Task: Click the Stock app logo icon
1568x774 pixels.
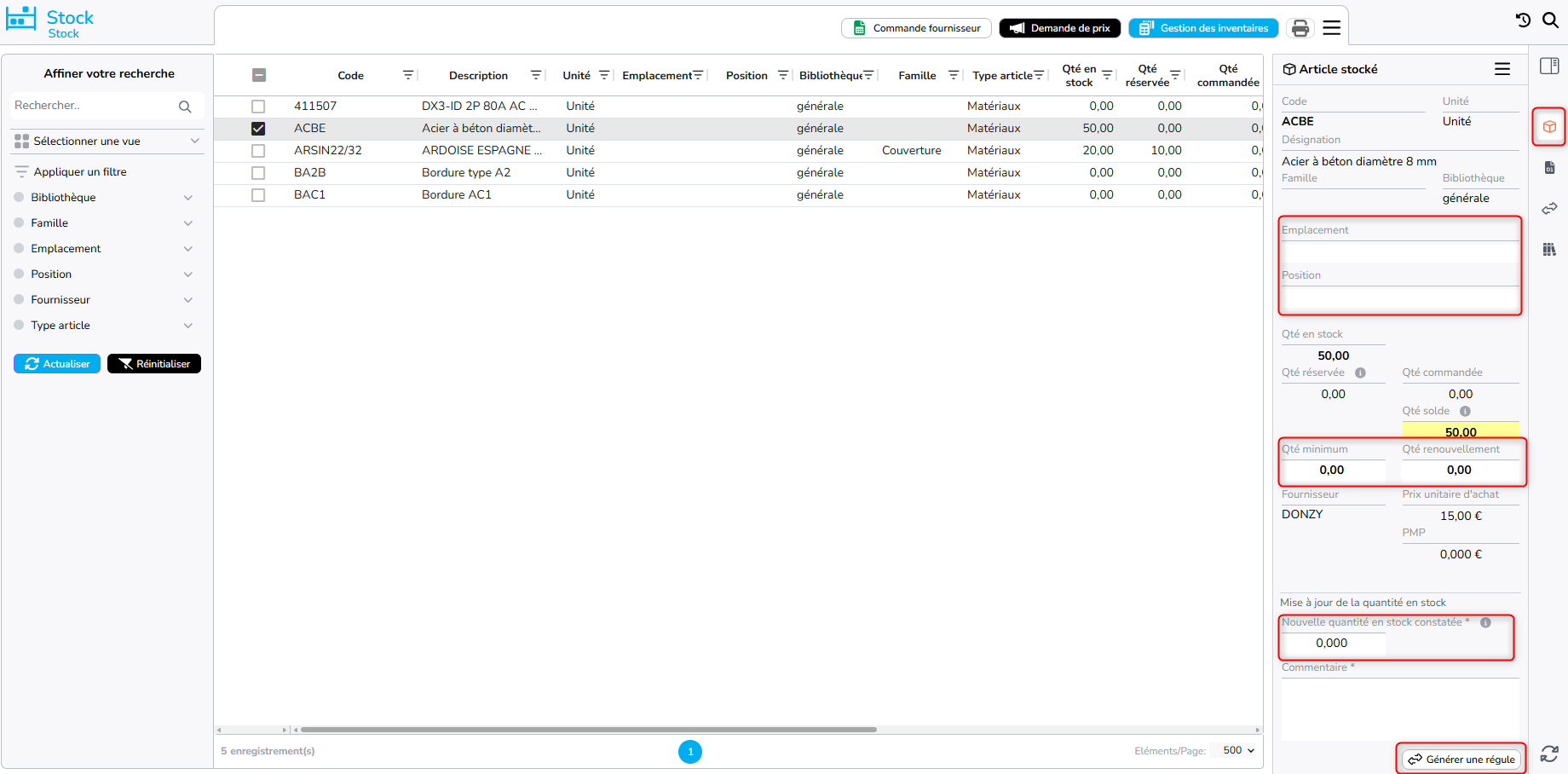Action: click(20, 20)
